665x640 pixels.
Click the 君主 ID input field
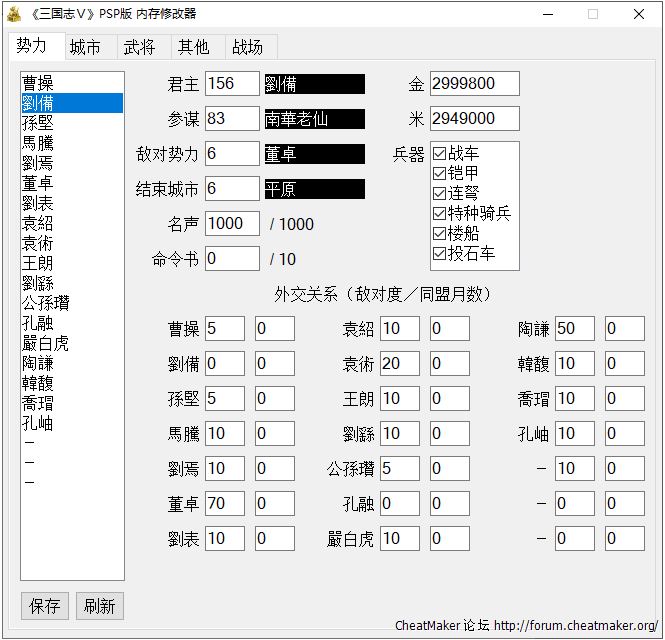pos(232,84)
